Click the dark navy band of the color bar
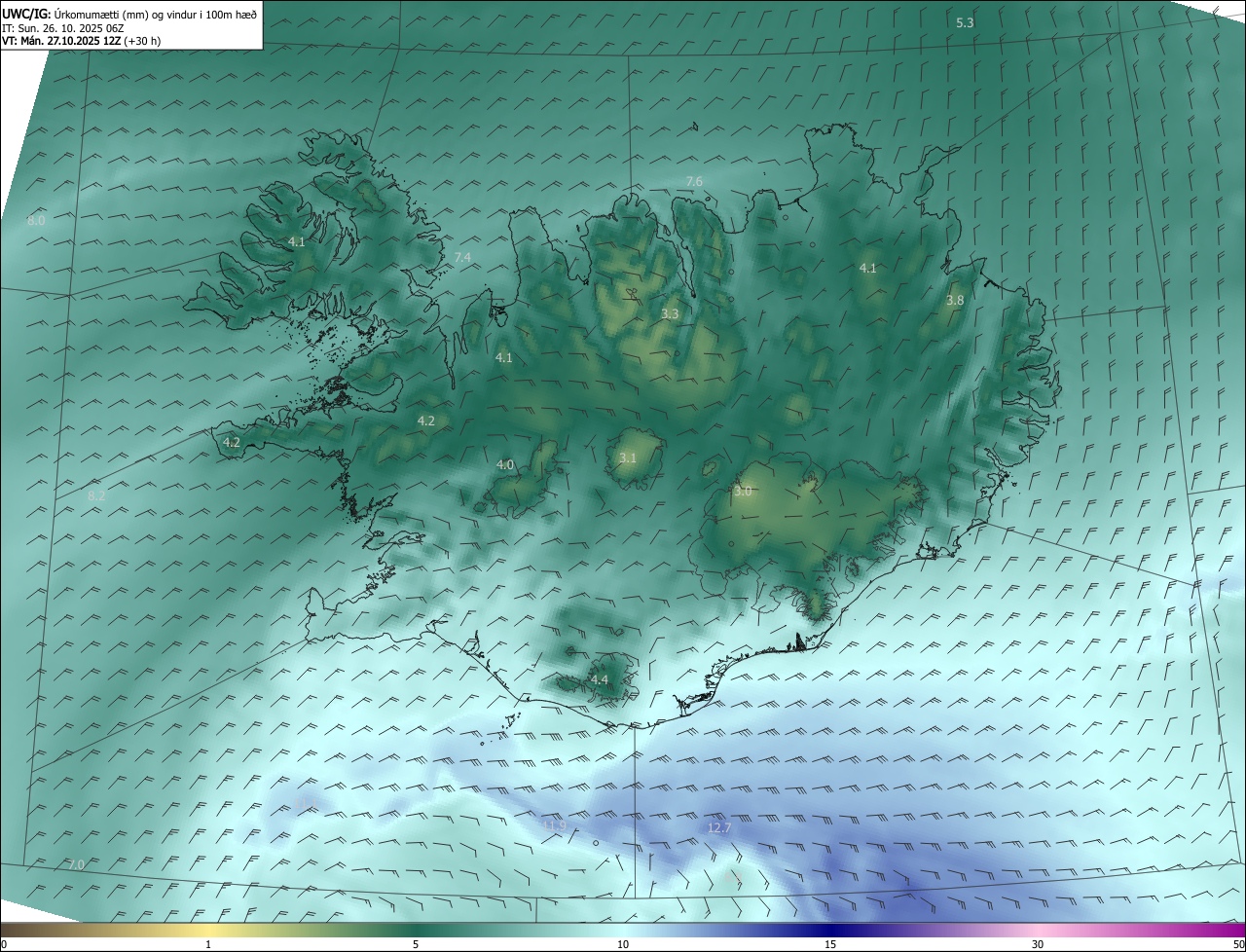 (830, 930)
